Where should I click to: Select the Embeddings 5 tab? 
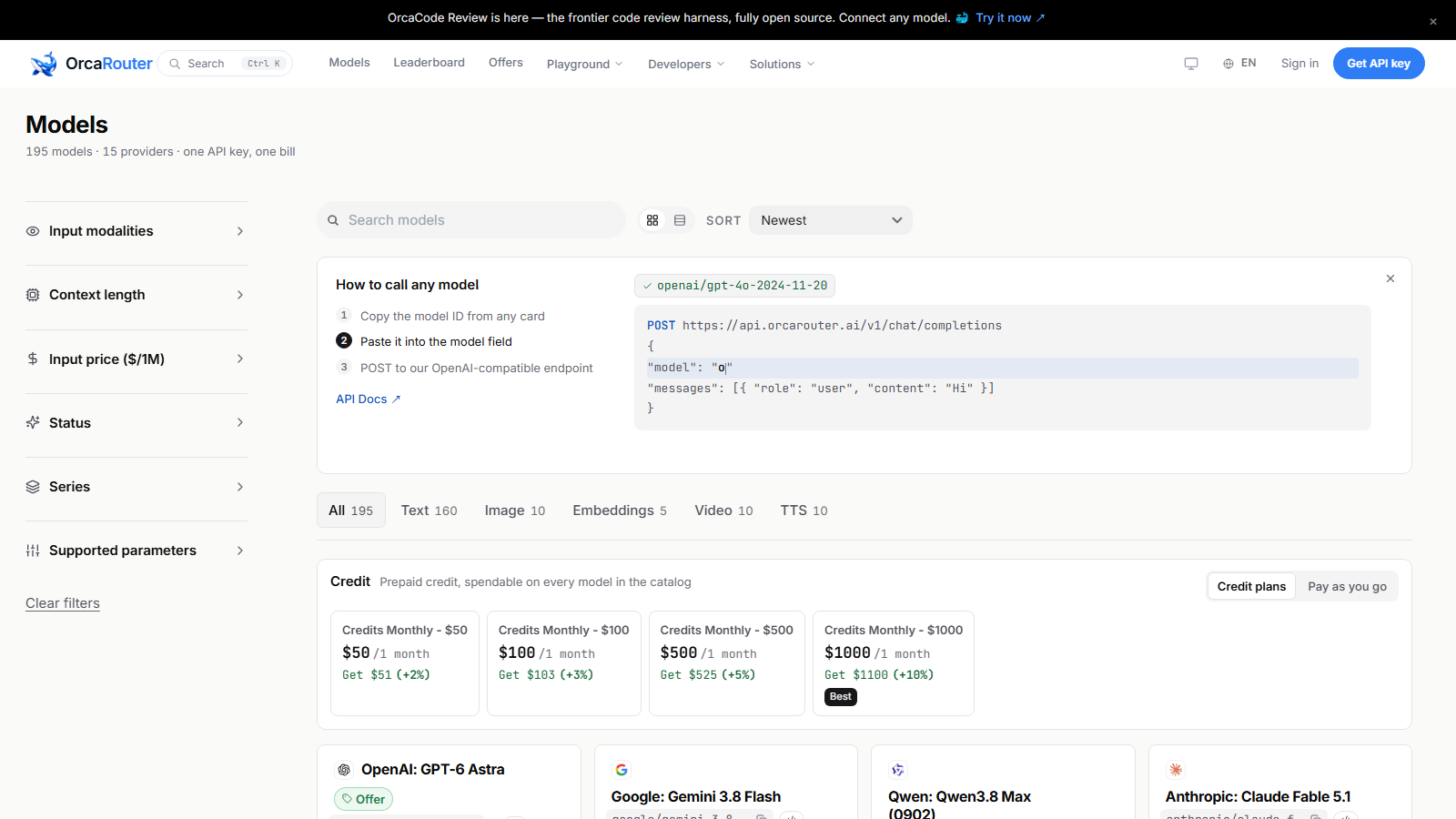coord(620,511)
